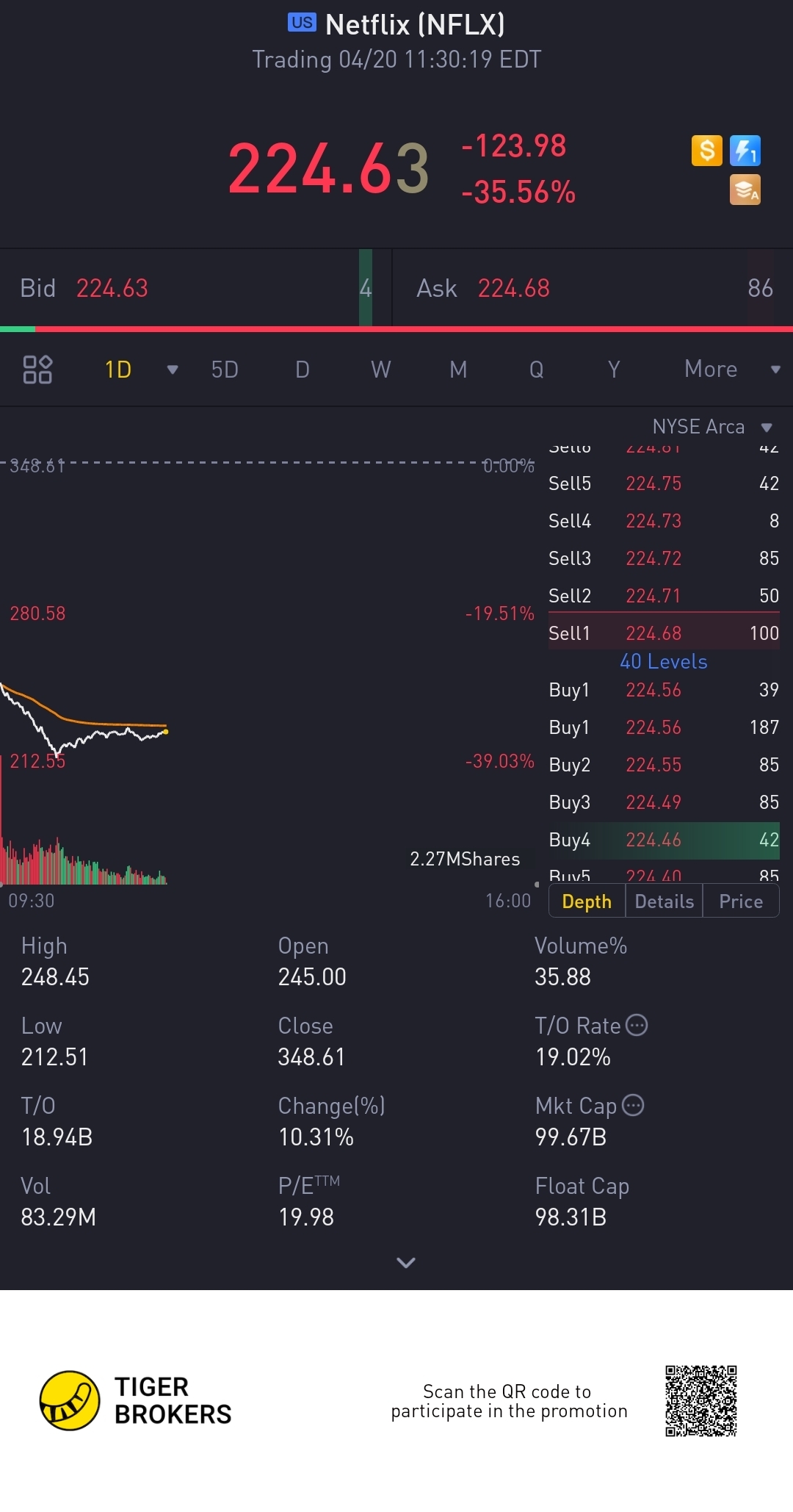Select the Details tab
Image resolution: width=793 pixels, height=1512 pixels.
tap(665, 901)
